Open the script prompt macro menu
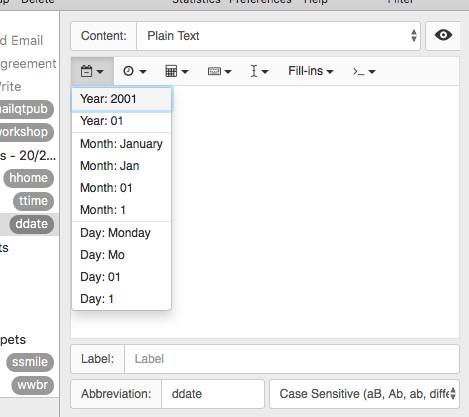 (x=364, y=71)
